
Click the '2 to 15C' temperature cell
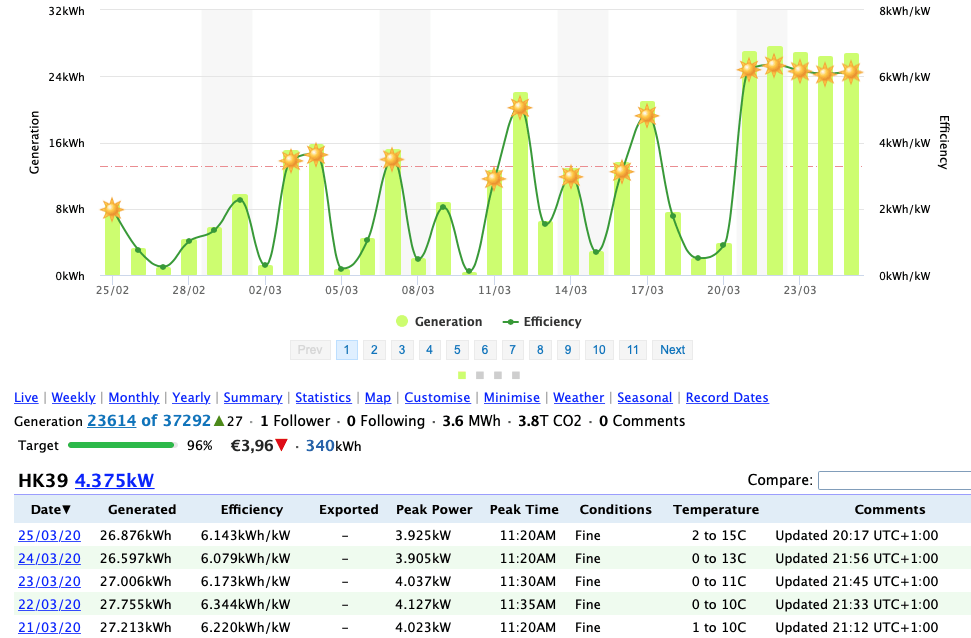[x=719, y=535]
